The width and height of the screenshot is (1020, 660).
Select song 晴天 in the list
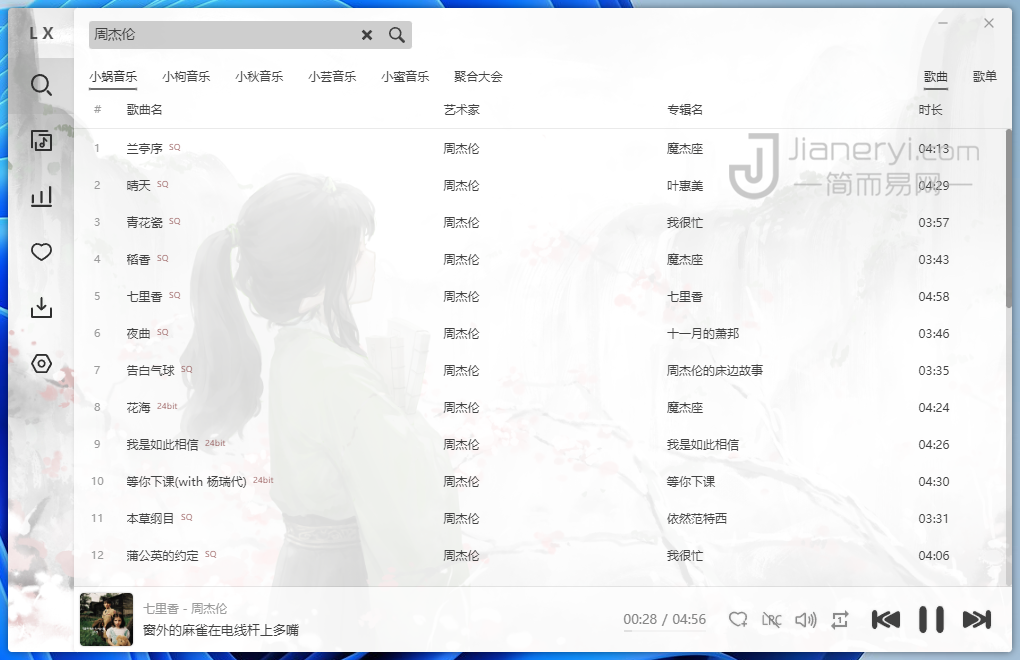pos(138,186)
